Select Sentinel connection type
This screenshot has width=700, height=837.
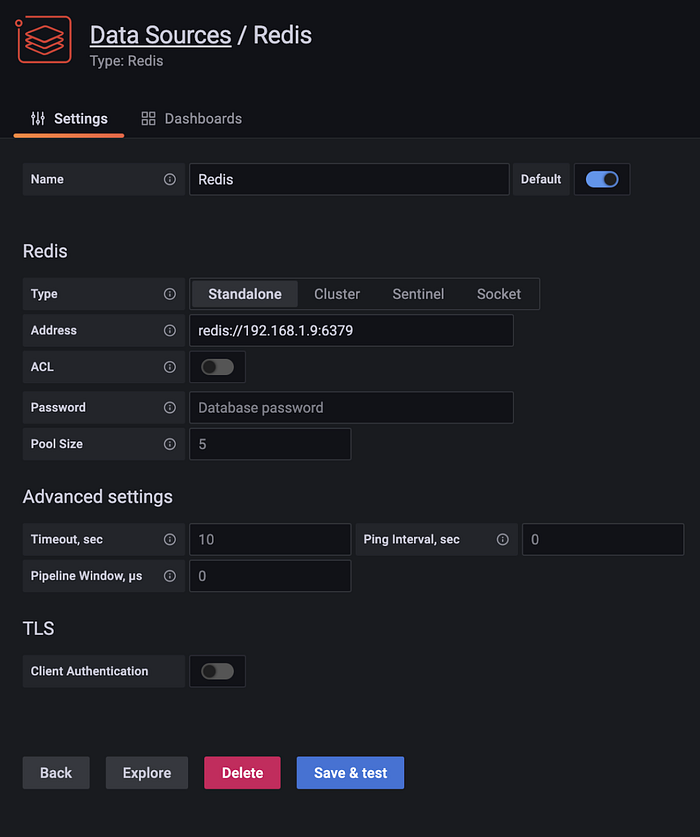[418, 294]
